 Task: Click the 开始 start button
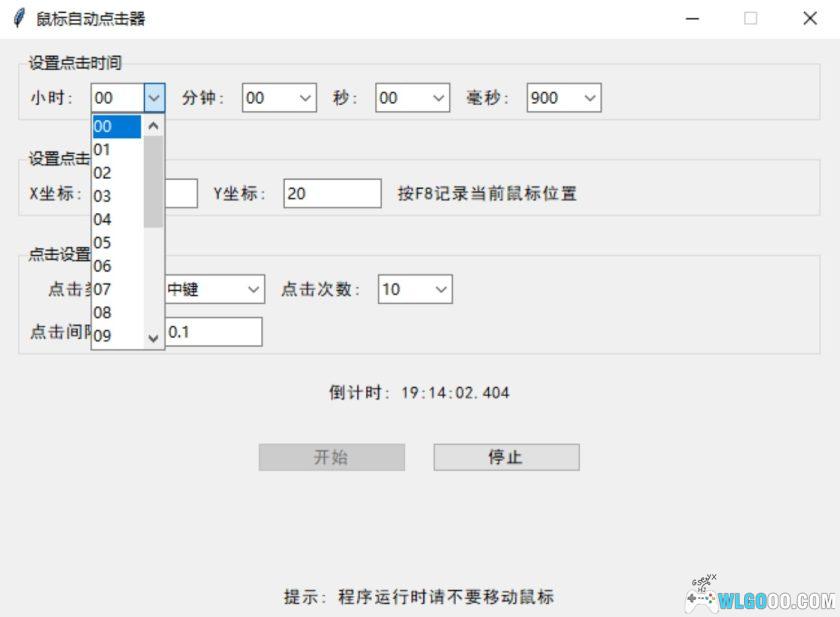click(x=331, y=457)
